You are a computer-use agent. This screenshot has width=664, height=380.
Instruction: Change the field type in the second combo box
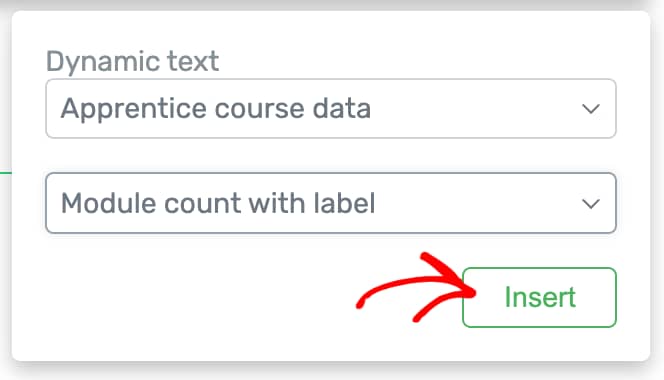331,203
